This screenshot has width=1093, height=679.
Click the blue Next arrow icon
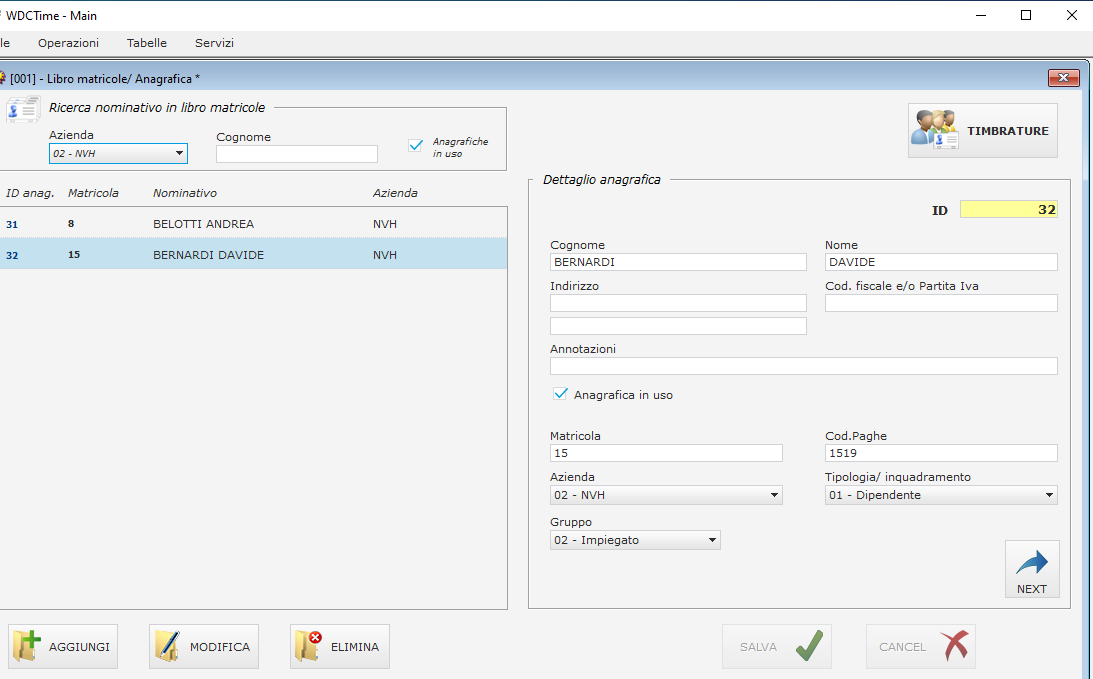(1032, 562)
